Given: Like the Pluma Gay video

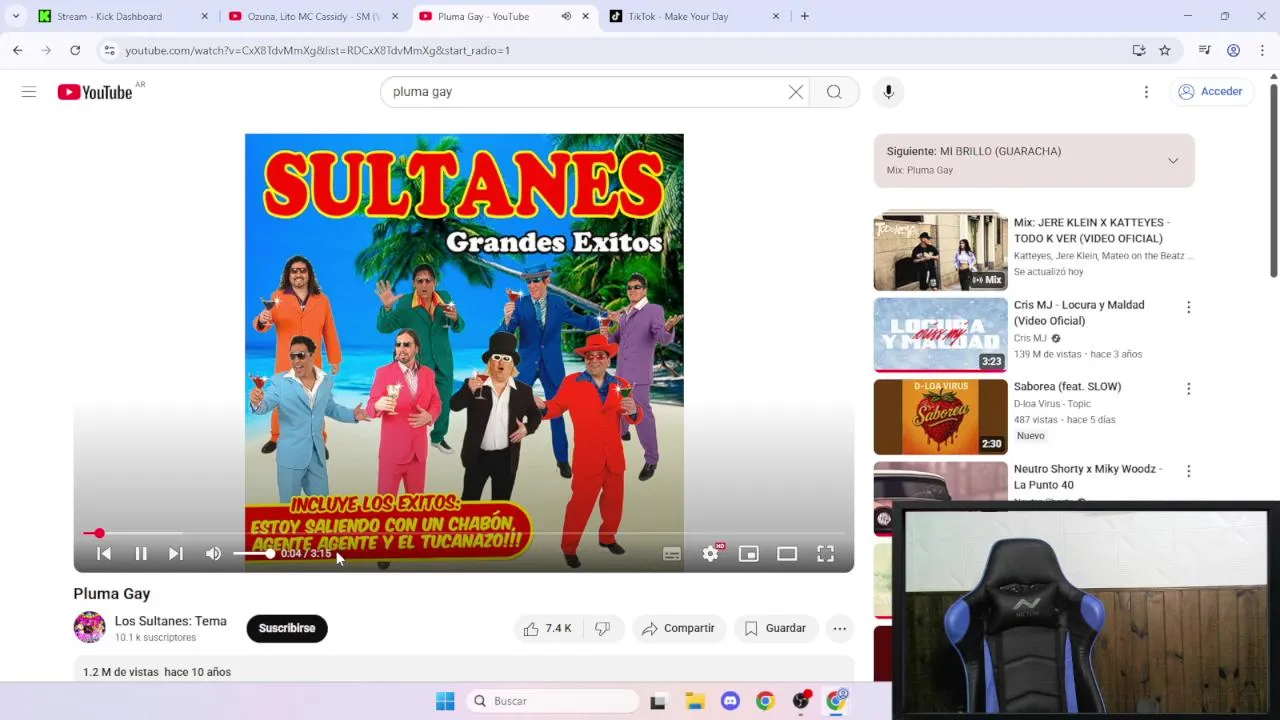Looking at the screenshot, I should coord(548,628).
